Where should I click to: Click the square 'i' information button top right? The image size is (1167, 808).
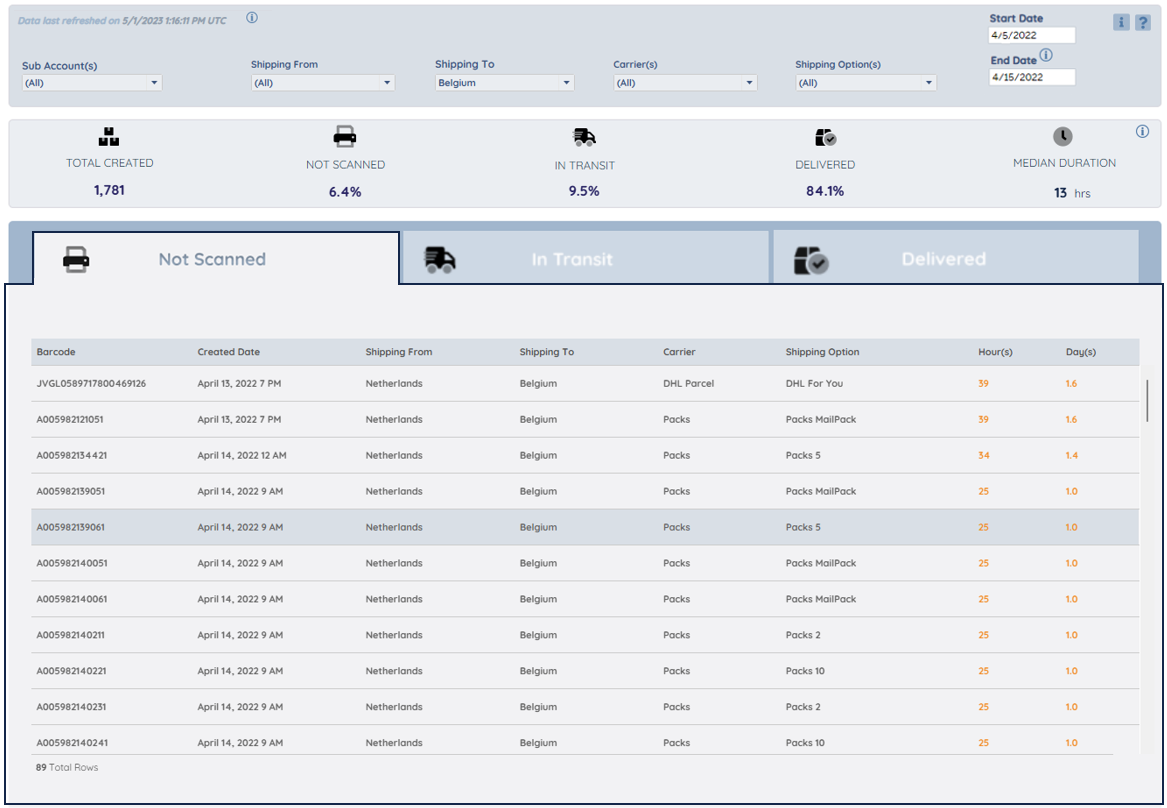(1121, 22)
